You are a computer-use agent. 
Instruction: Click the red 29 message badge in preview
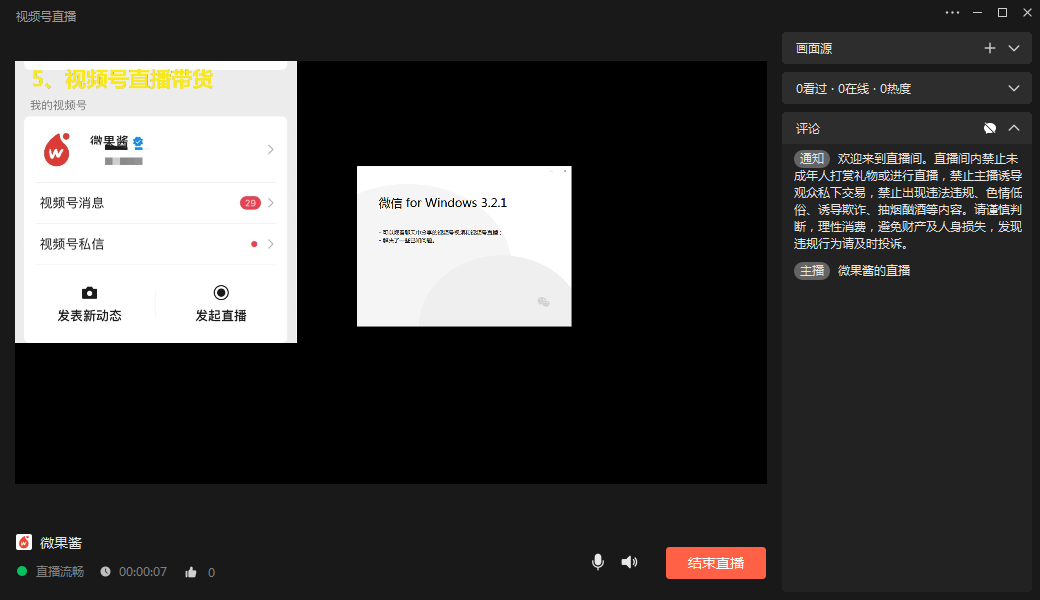250,203
